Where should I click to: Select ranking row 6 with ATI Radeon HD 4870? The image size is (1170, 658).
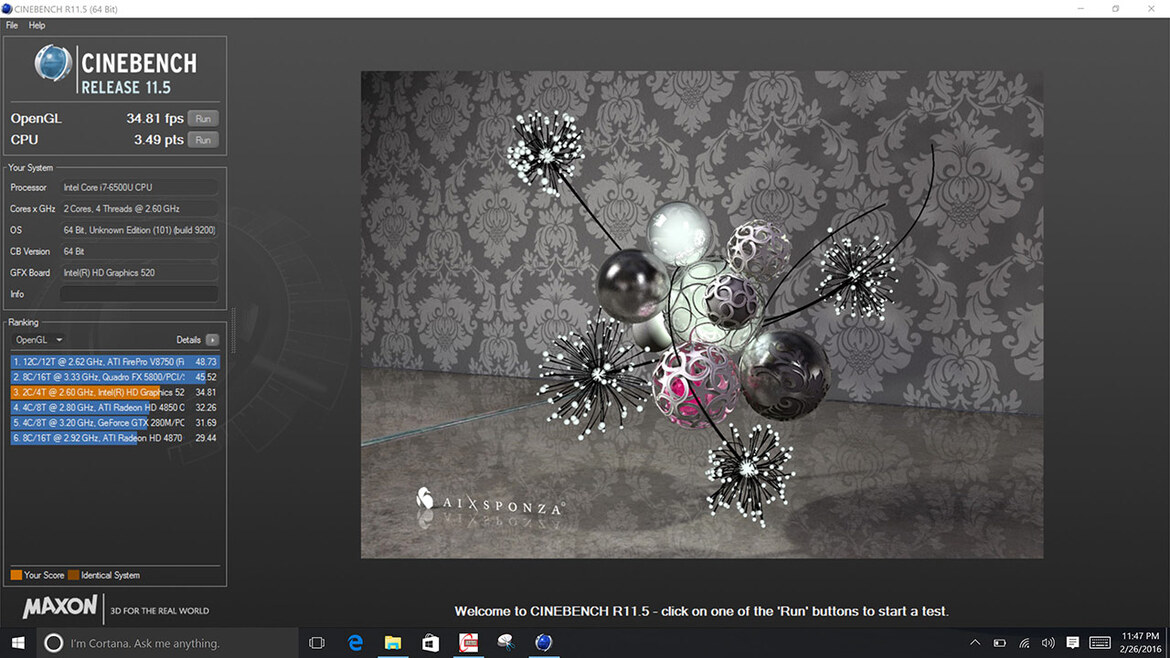pos(114,438)
